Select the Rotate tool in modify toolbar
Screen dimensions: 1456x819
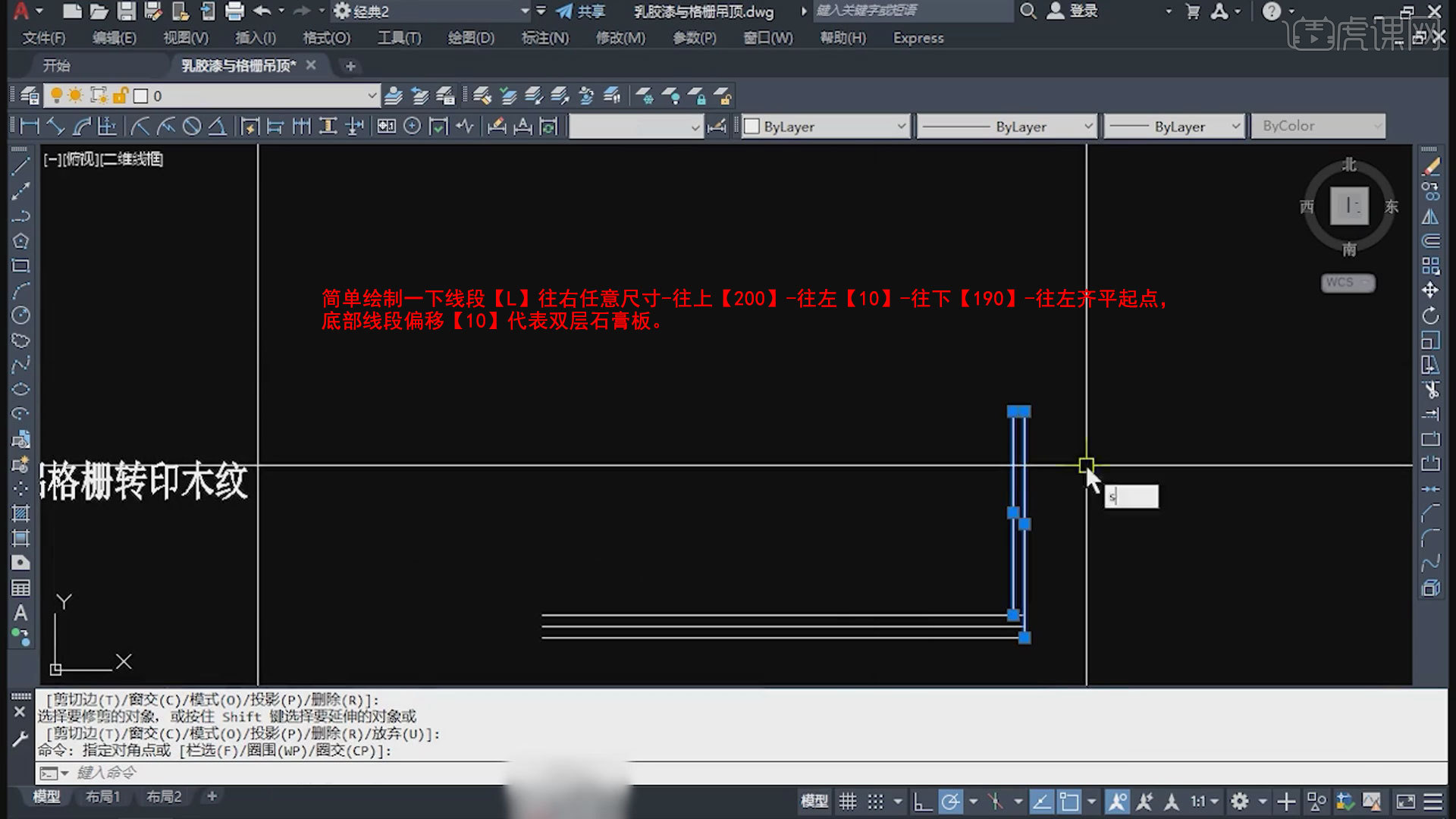[x=1430, y=315]
